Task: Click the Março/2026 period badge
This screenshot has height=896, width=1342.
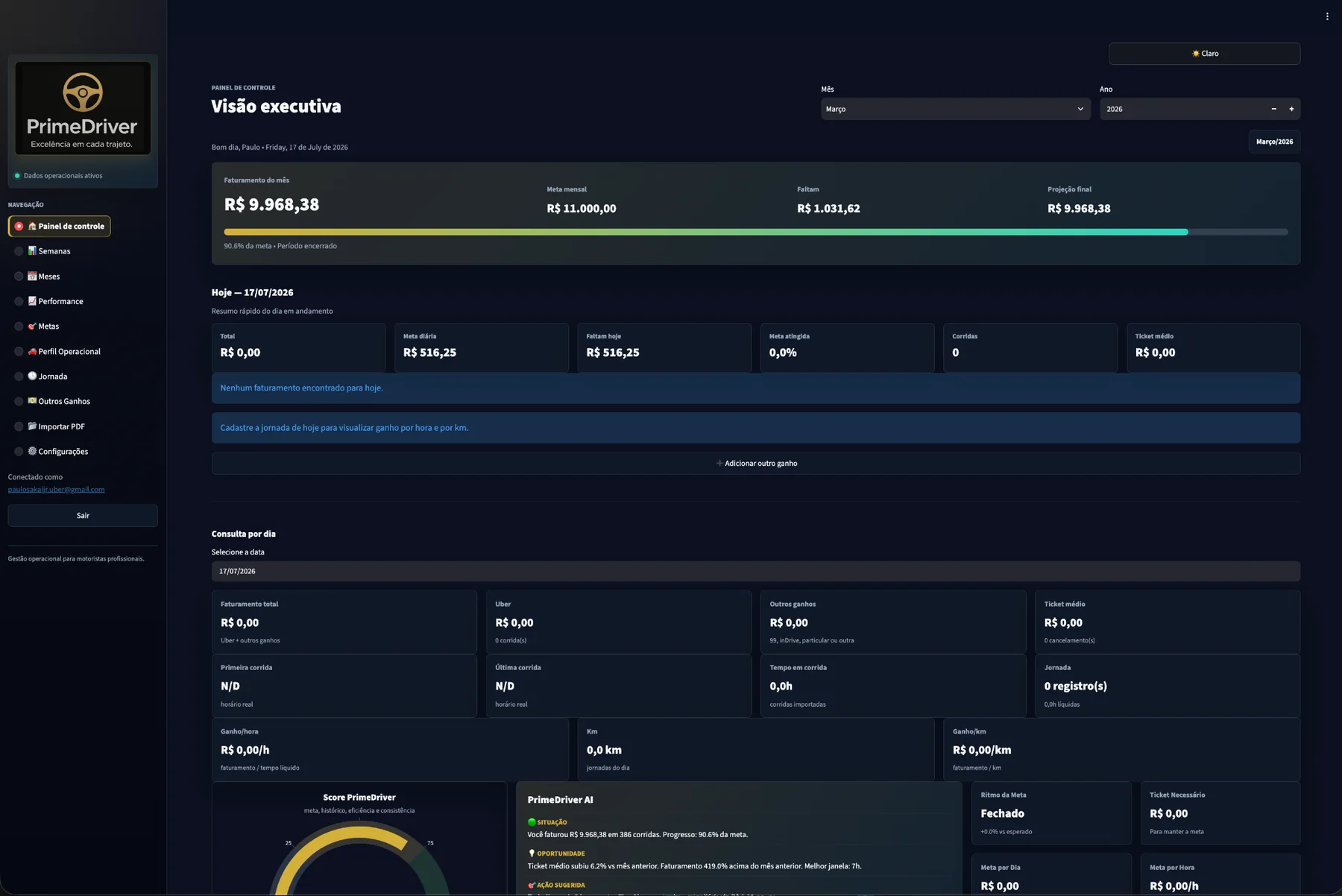Action: [x=1274, y=142]
